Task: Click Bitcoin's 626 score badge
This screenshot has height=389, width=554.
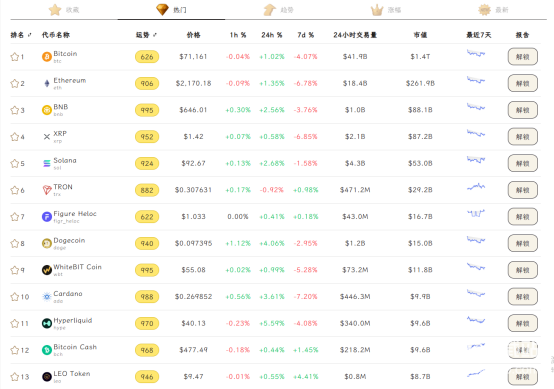Action: (147, 57)
